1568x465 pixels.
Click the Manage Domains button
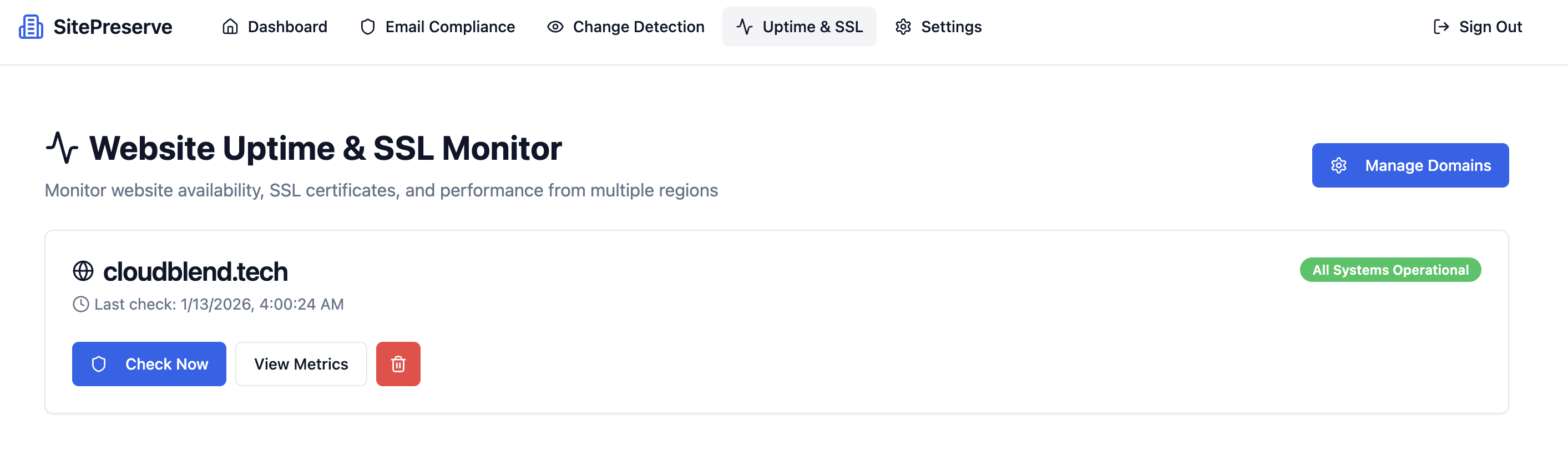click(x=1410, y=165)
